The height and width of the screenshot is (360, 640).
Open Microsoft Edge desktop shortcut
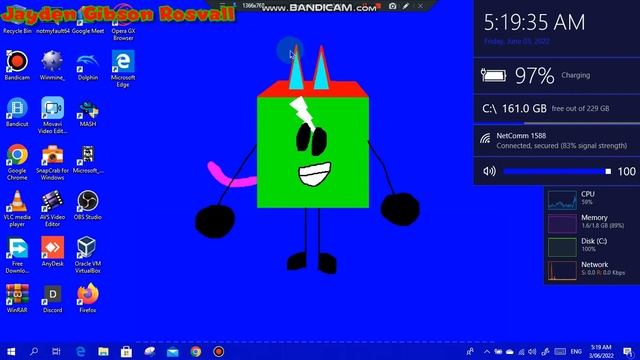[123, 69]
